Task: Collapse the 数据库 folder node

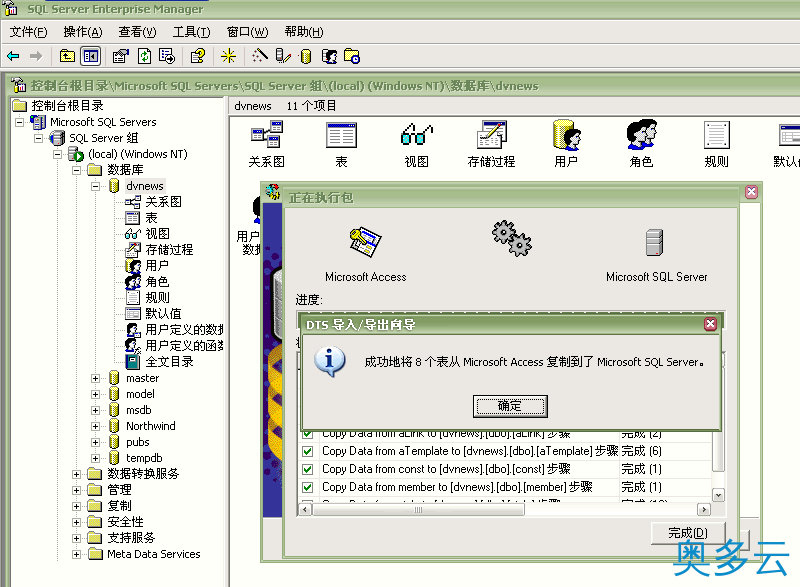Action: pos(77,170)
